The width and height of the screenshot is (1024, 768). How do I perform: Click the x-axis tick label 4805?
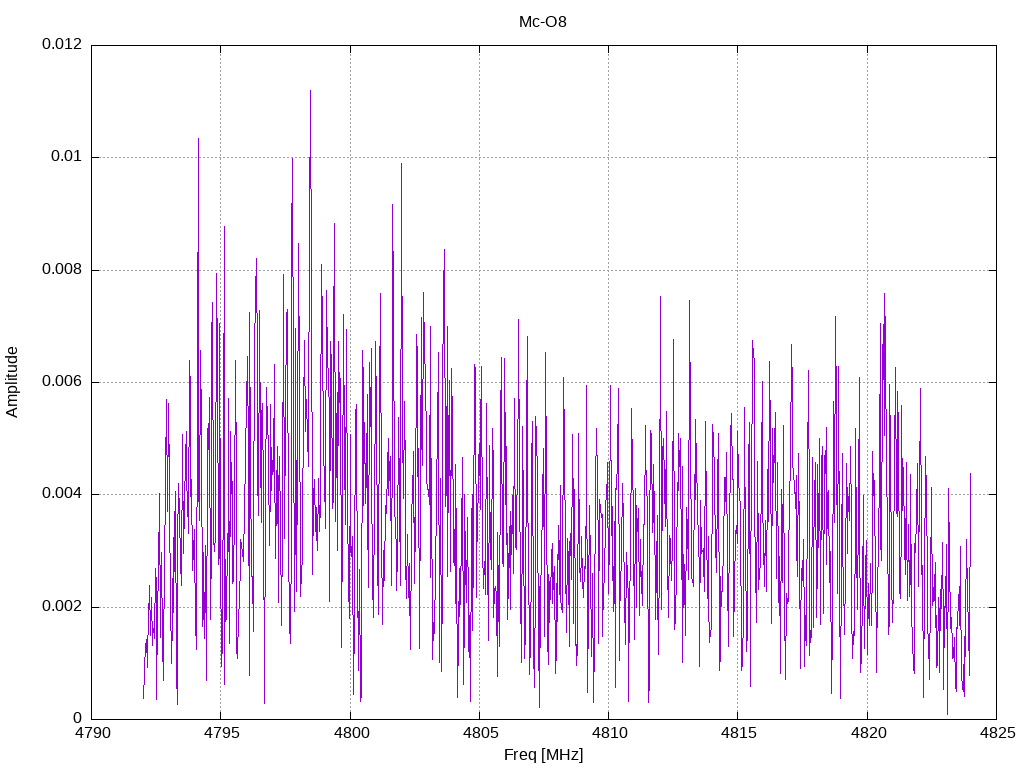[x=480, y=733]
